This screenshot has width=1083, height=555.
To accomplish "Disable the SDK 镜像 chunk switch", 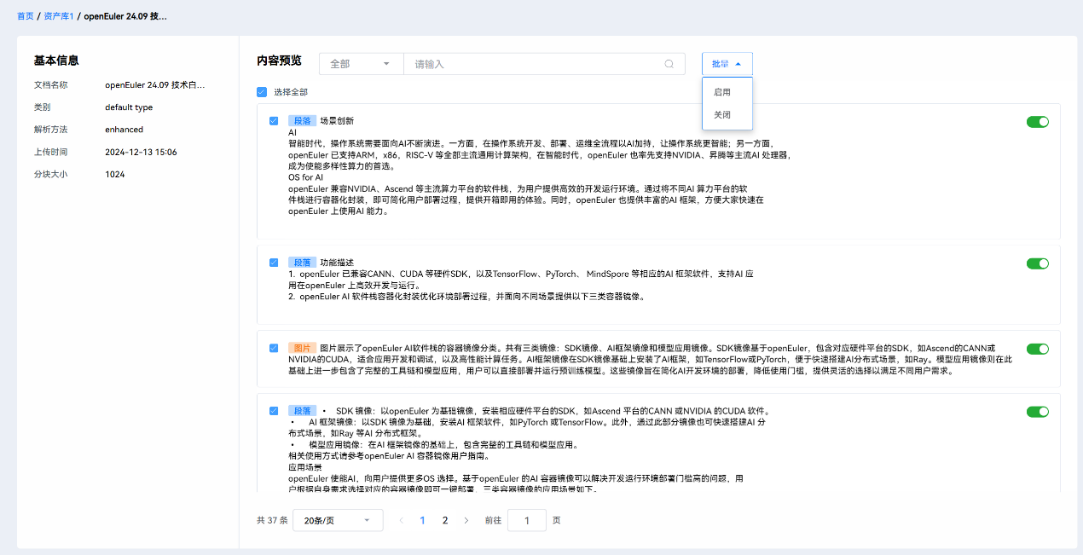I will (1037, 411).
